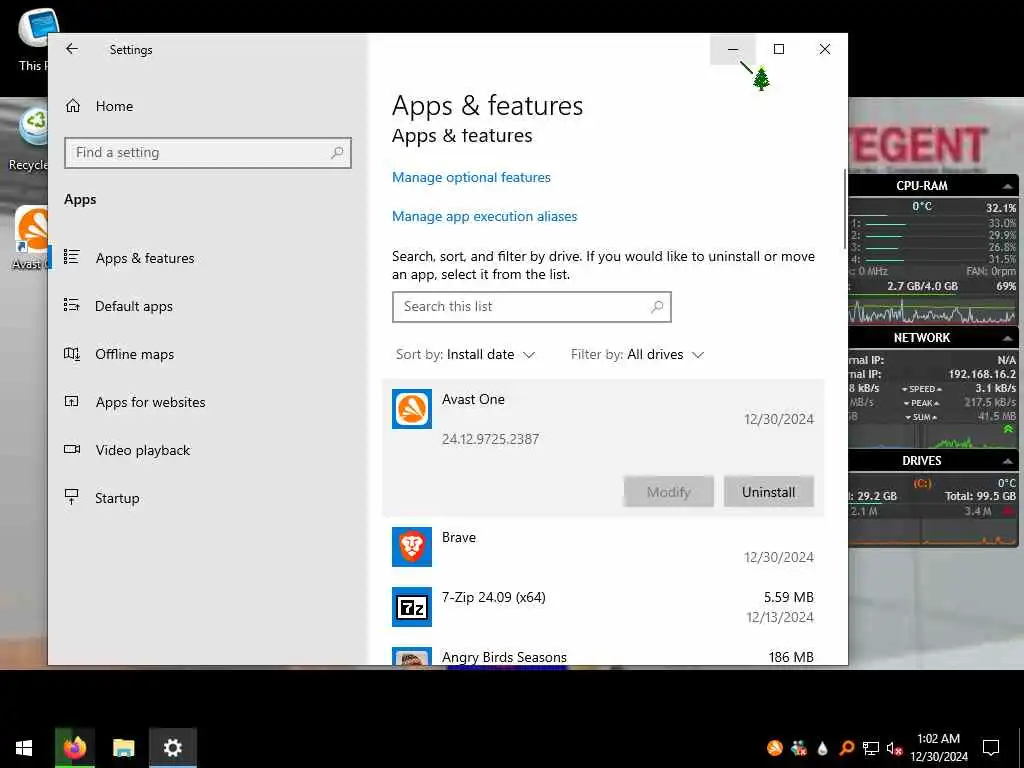Open Video playback section
The image size is (1024, 768).
(x=142, y=450)
